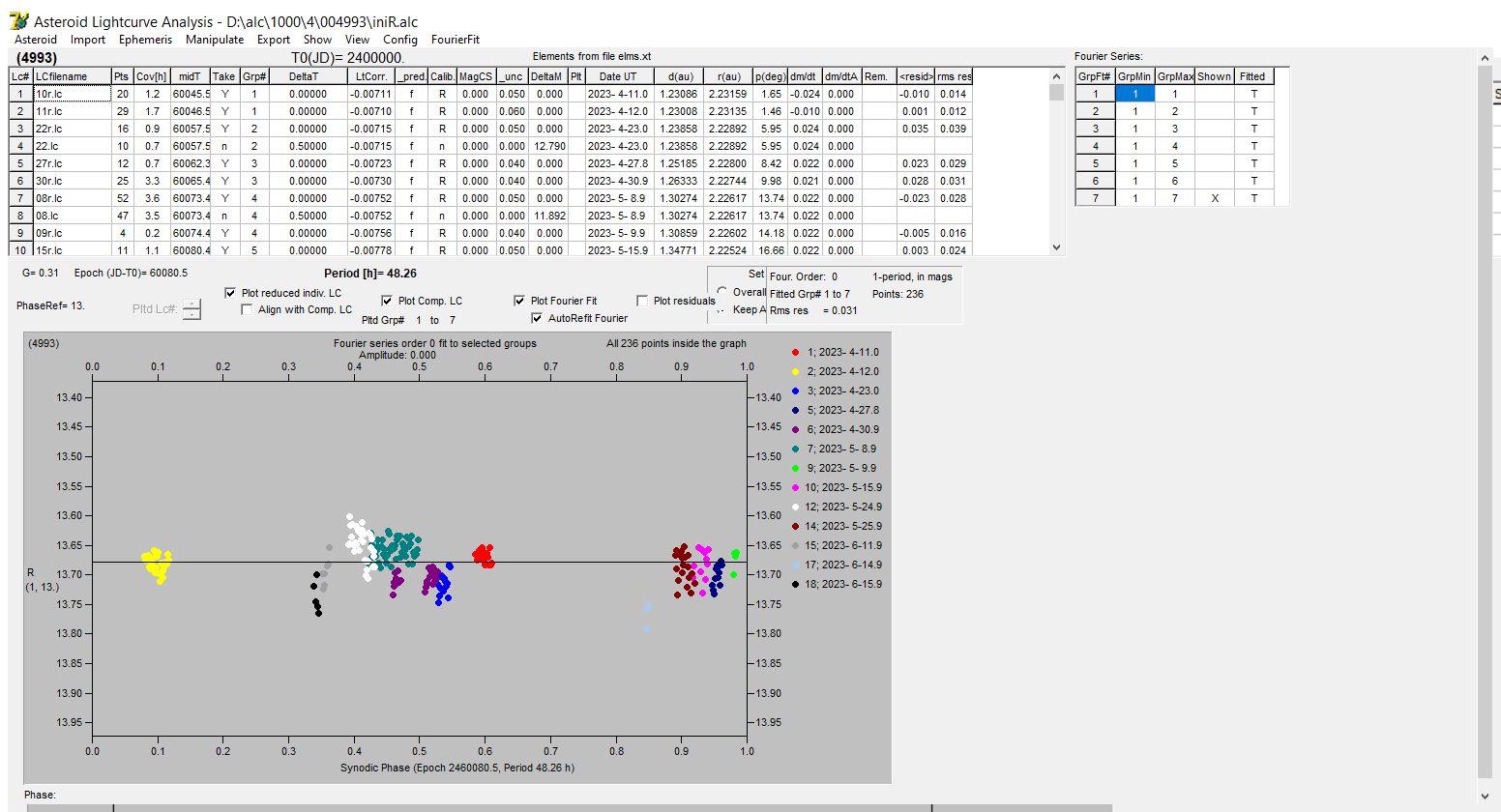Click main window scrollbar up arrow
The width and height of the screenshot is (1501, 812).
1486,58
